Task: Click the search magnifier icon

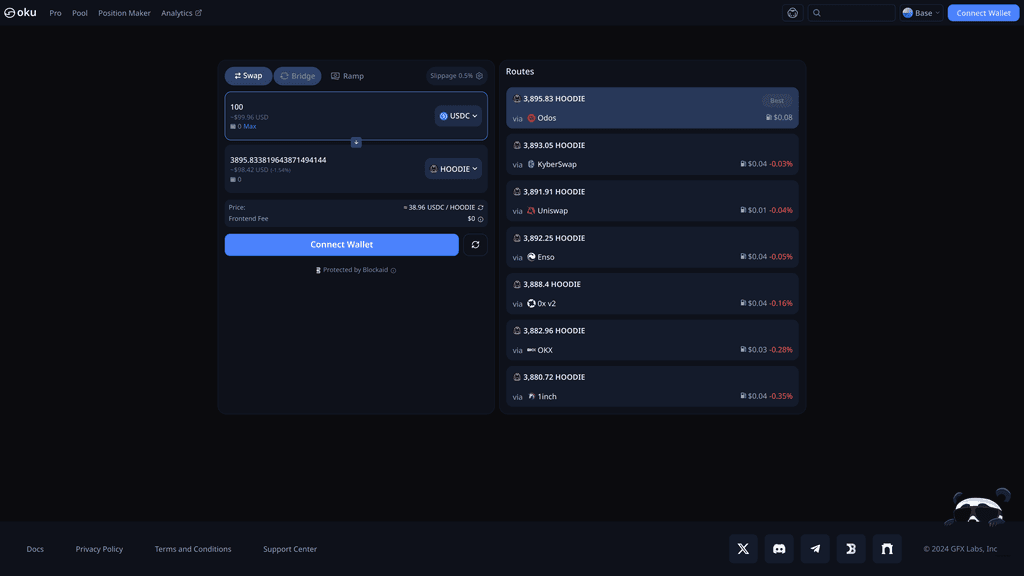Action: coord(816,13)
